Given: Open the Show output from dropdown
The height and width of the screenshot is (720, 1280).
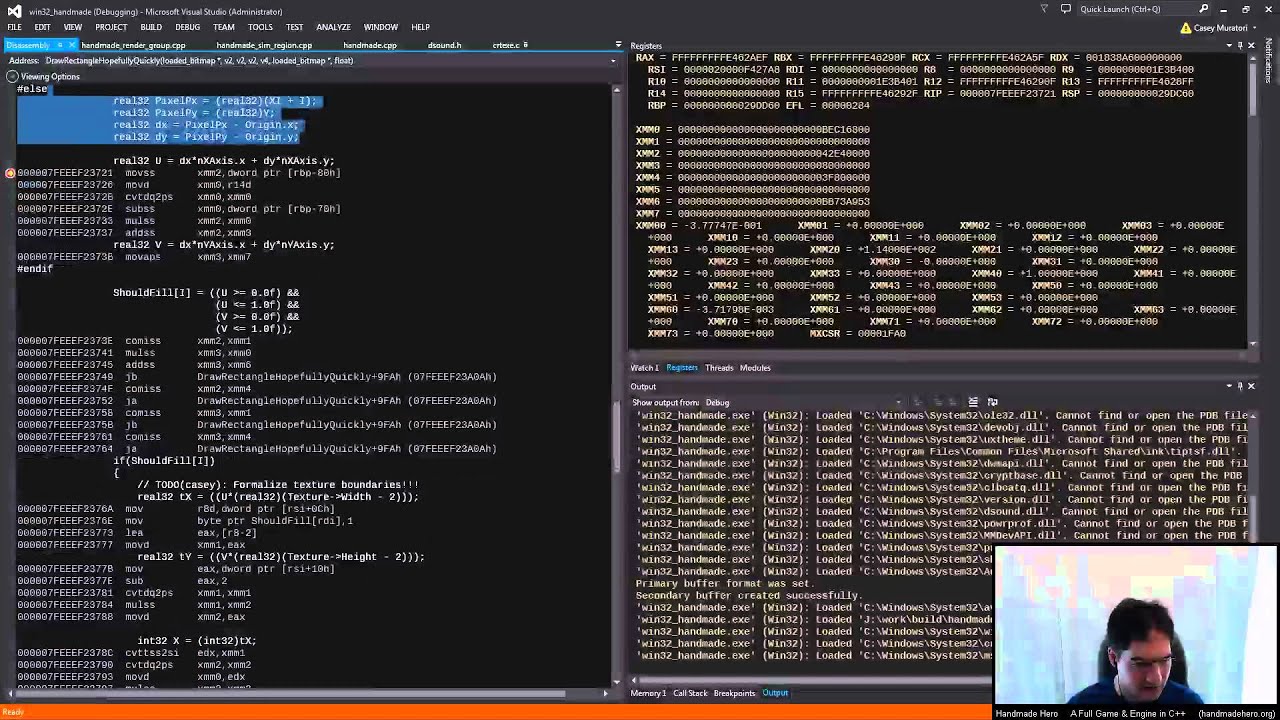Looking at the screenshot, I should (x=898, y=403).
